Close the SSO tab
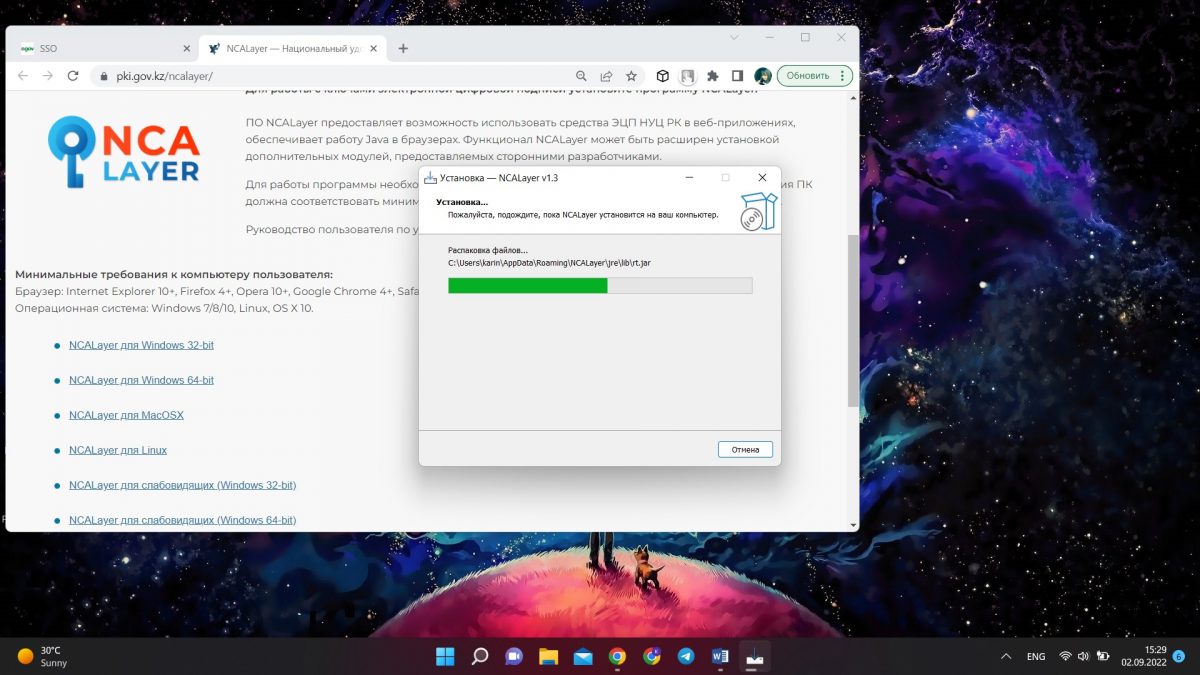1200x675 pixels. coord(186,48)
